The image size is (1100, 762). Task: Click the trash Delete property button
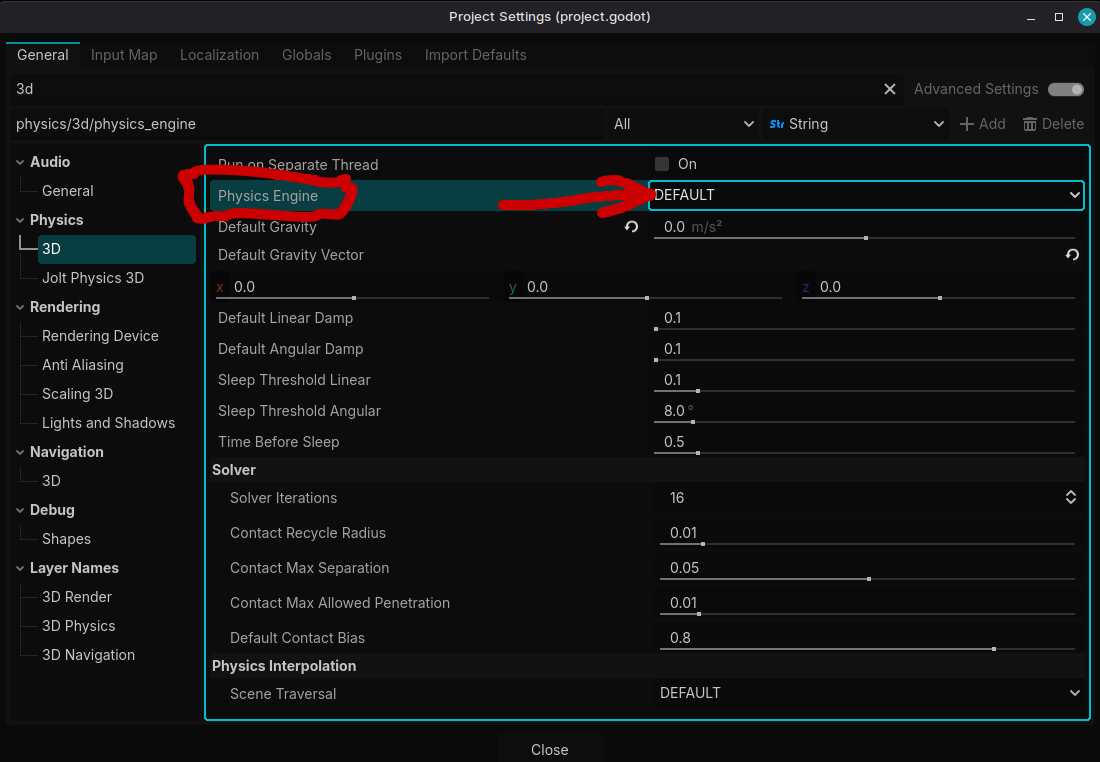click(x=1053, y=124)
